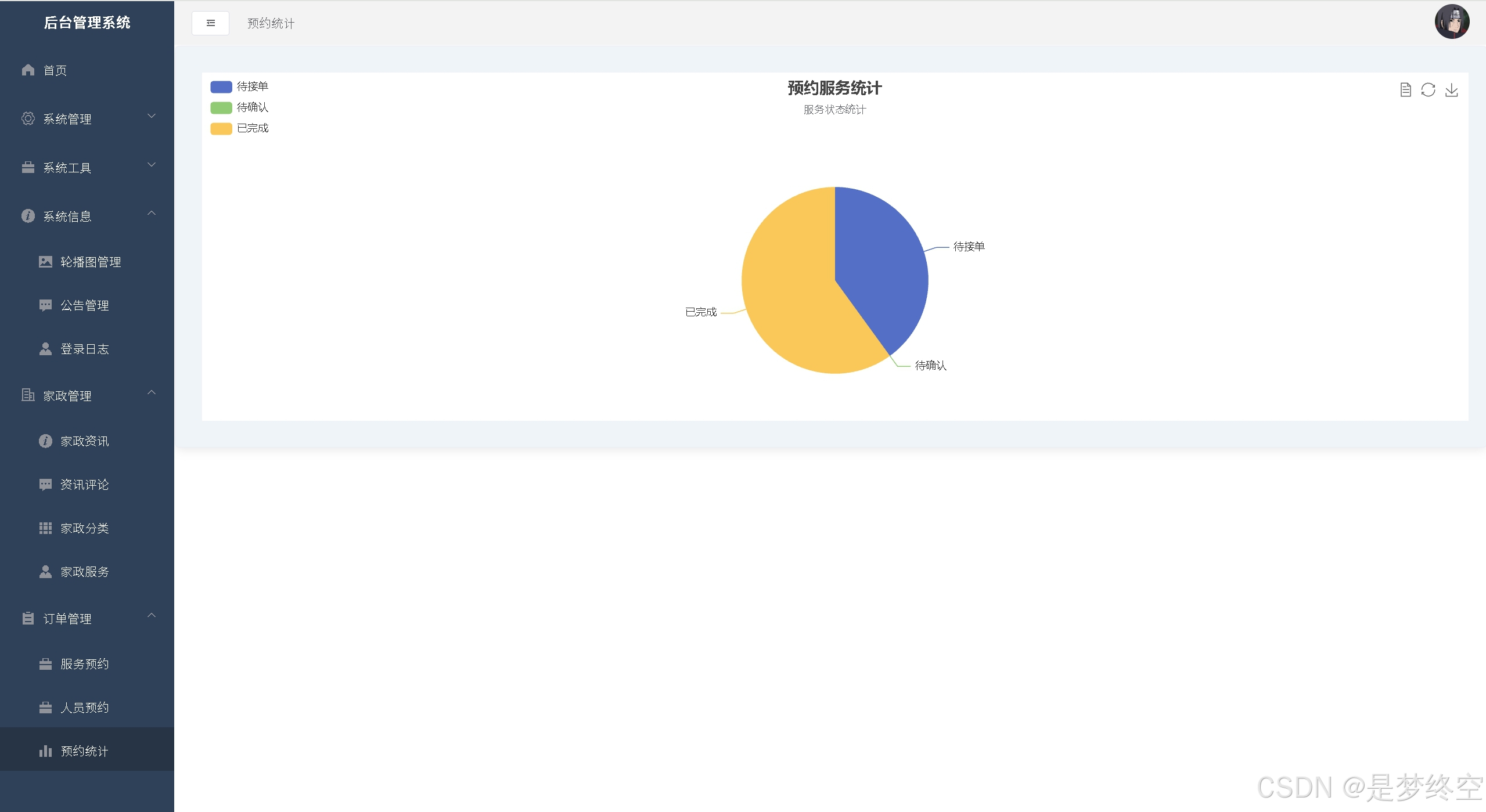This screenshot has height=812, width=1486.
Task: Expand the 系统工具 submenu arrow
Action: 152,165
